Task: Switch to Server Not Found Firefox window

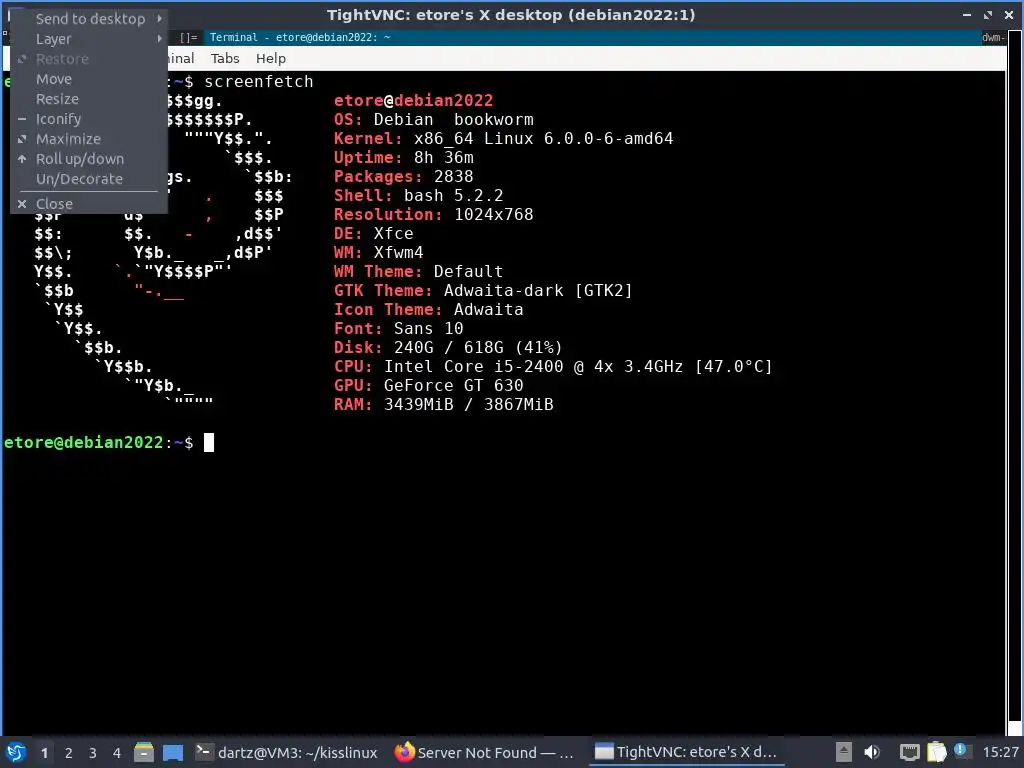Action: coord(484,752)
